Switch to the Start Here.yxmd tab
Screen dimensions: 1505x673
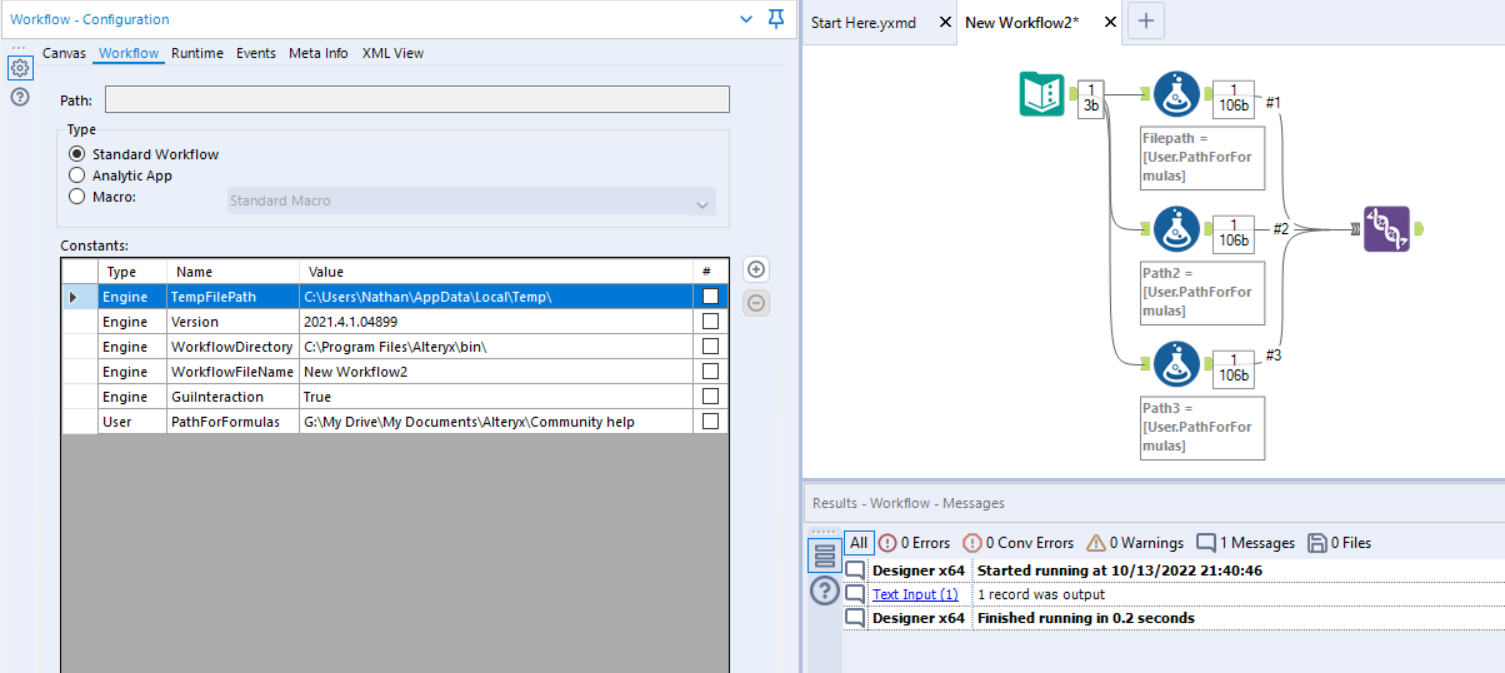(x=863, y=21)
